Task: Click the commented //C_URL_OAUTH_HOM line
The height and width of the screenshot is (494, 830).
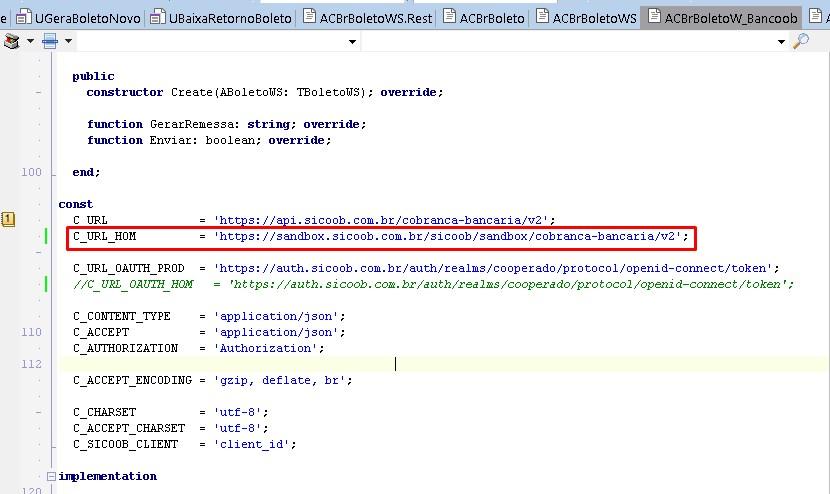Action: click(434, 284)
